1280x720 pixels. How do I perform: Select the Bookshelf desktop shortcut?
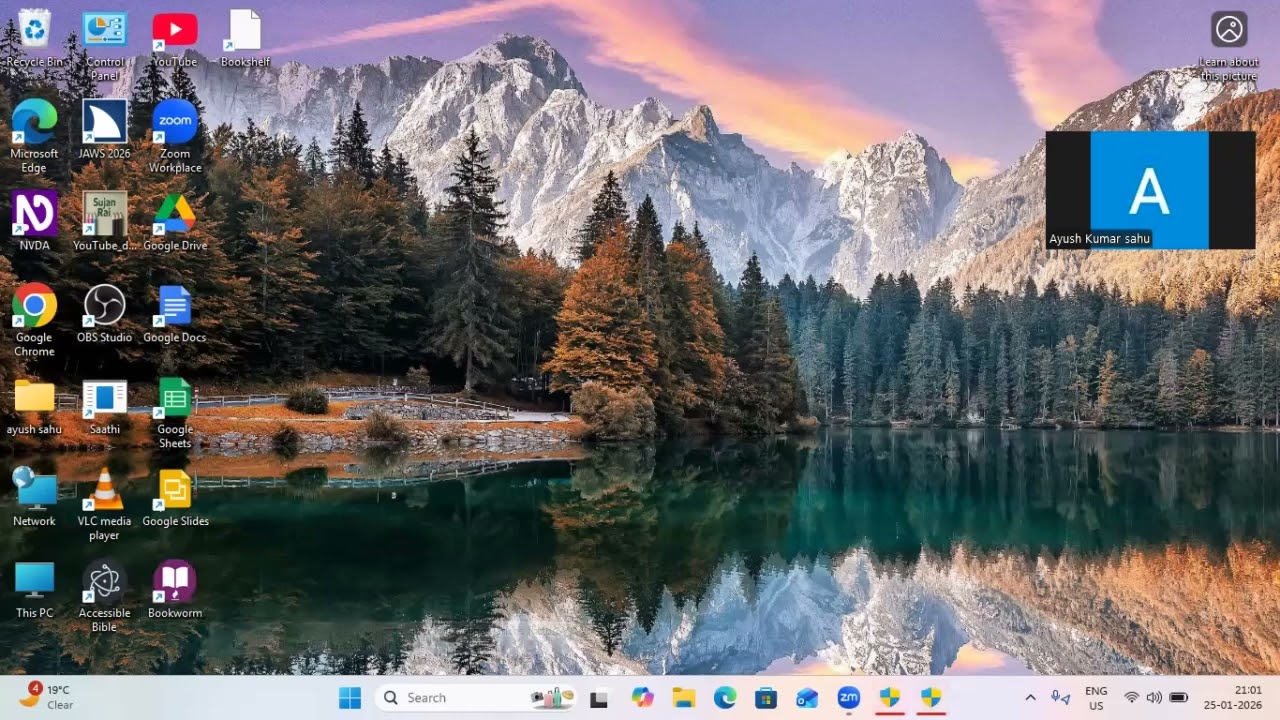click(245, 38)
